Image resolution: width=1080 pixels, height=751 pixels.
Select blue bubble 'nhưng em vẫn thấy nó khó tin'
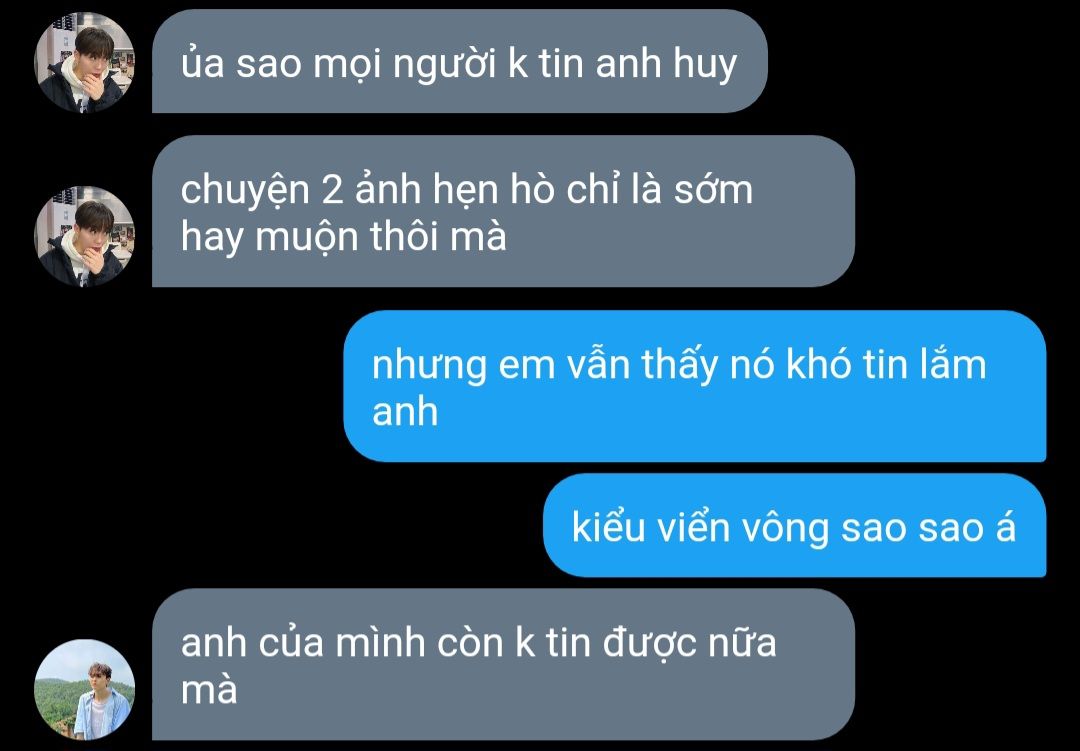695,386
